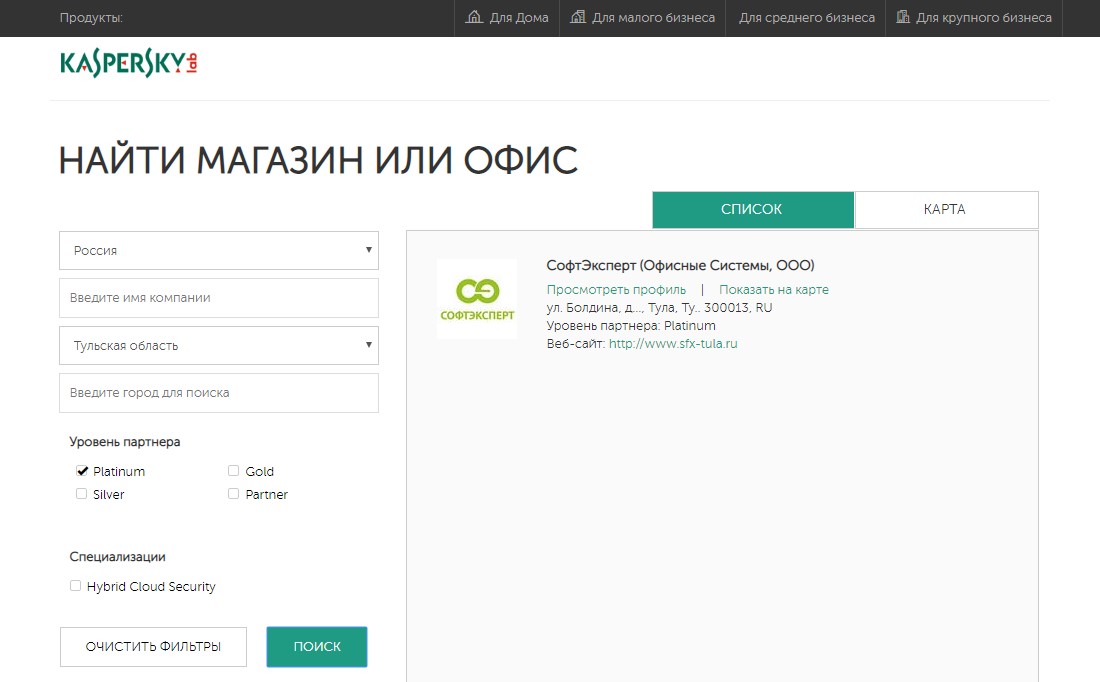The width and height of the screenshot is (1100, 682).
Task: Click the building icon beside Для малого бизнеса
Action: pos(578,17)
